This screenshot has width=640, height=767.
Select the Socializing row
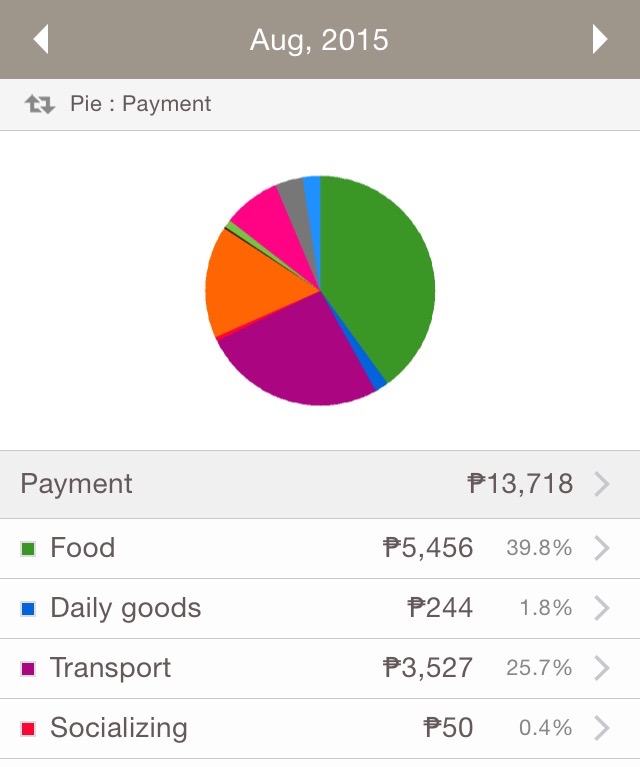(x=320, y=729)
